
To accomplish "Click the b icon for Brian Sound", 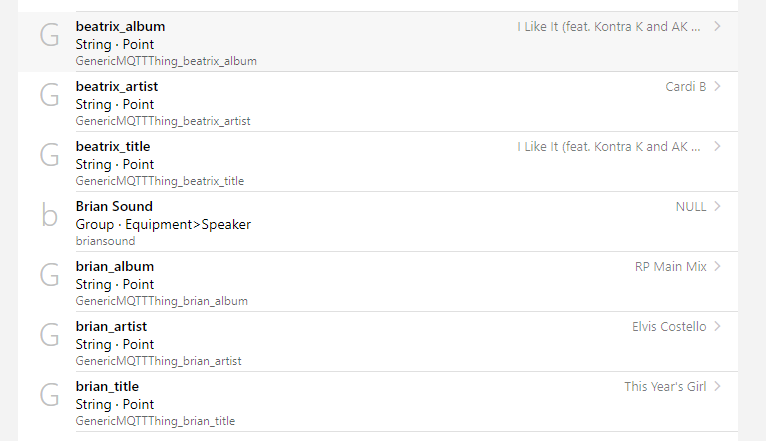I will click(x=49, y=216).
